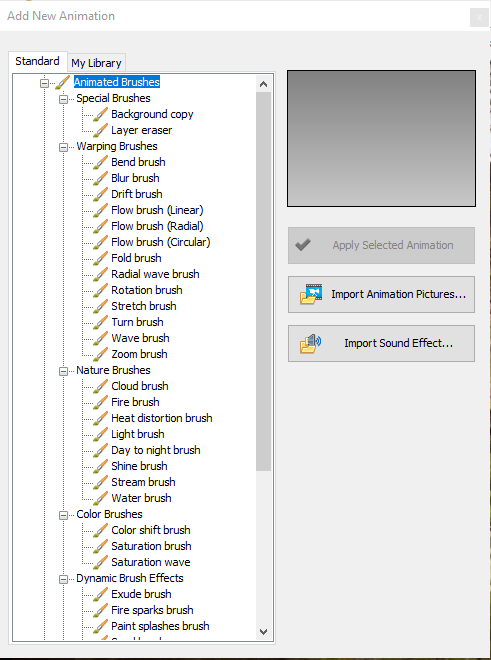Select the Background copy brush icon
This screenshot has height=660, width=491.
[x=100, y=114]
